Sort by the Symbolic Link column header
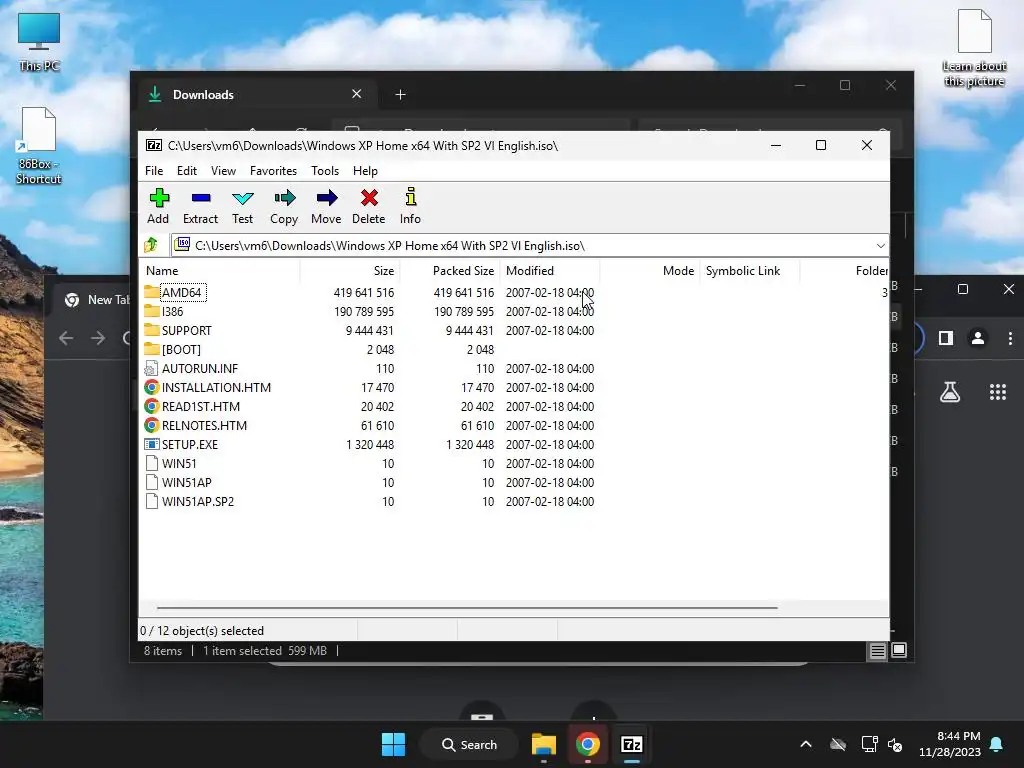 pos(750,270)
